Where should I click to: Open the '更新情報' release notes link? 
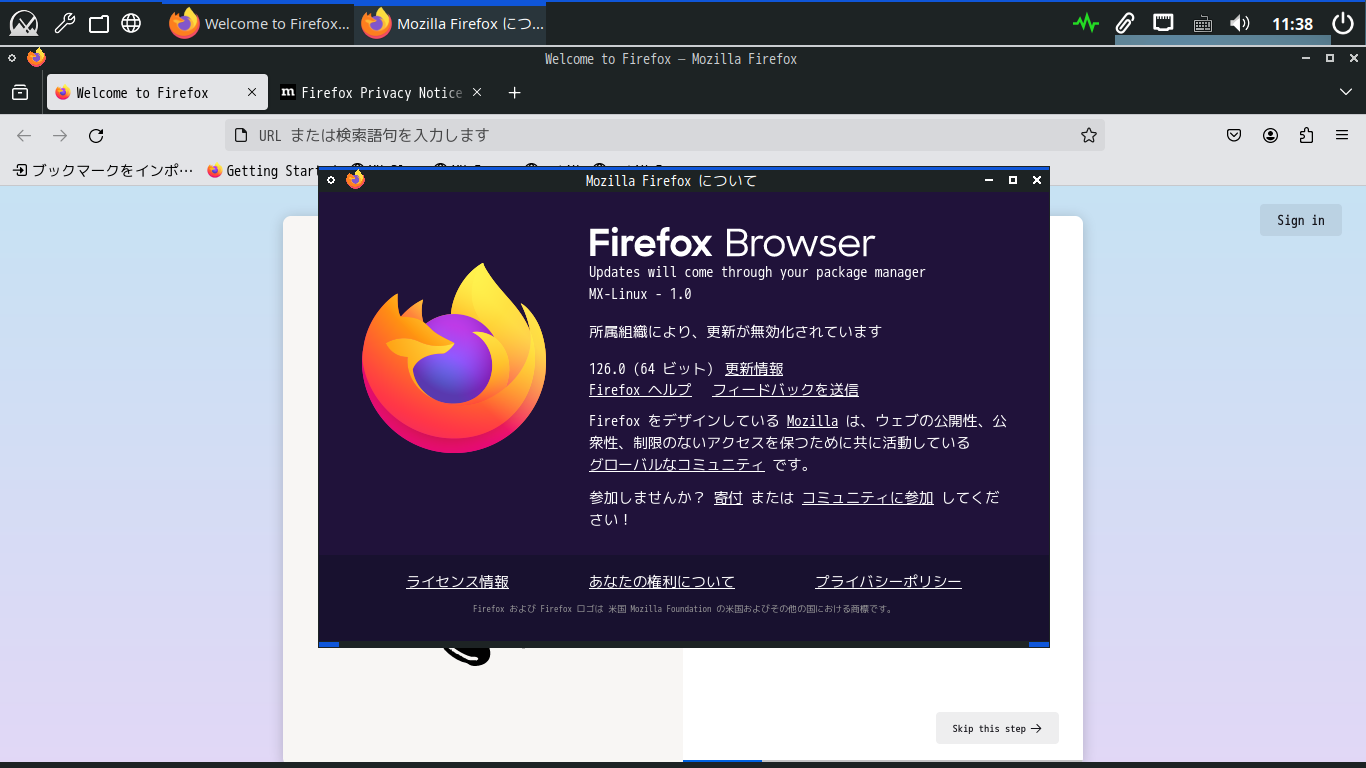pyautogui.click(x=754, y=369)
